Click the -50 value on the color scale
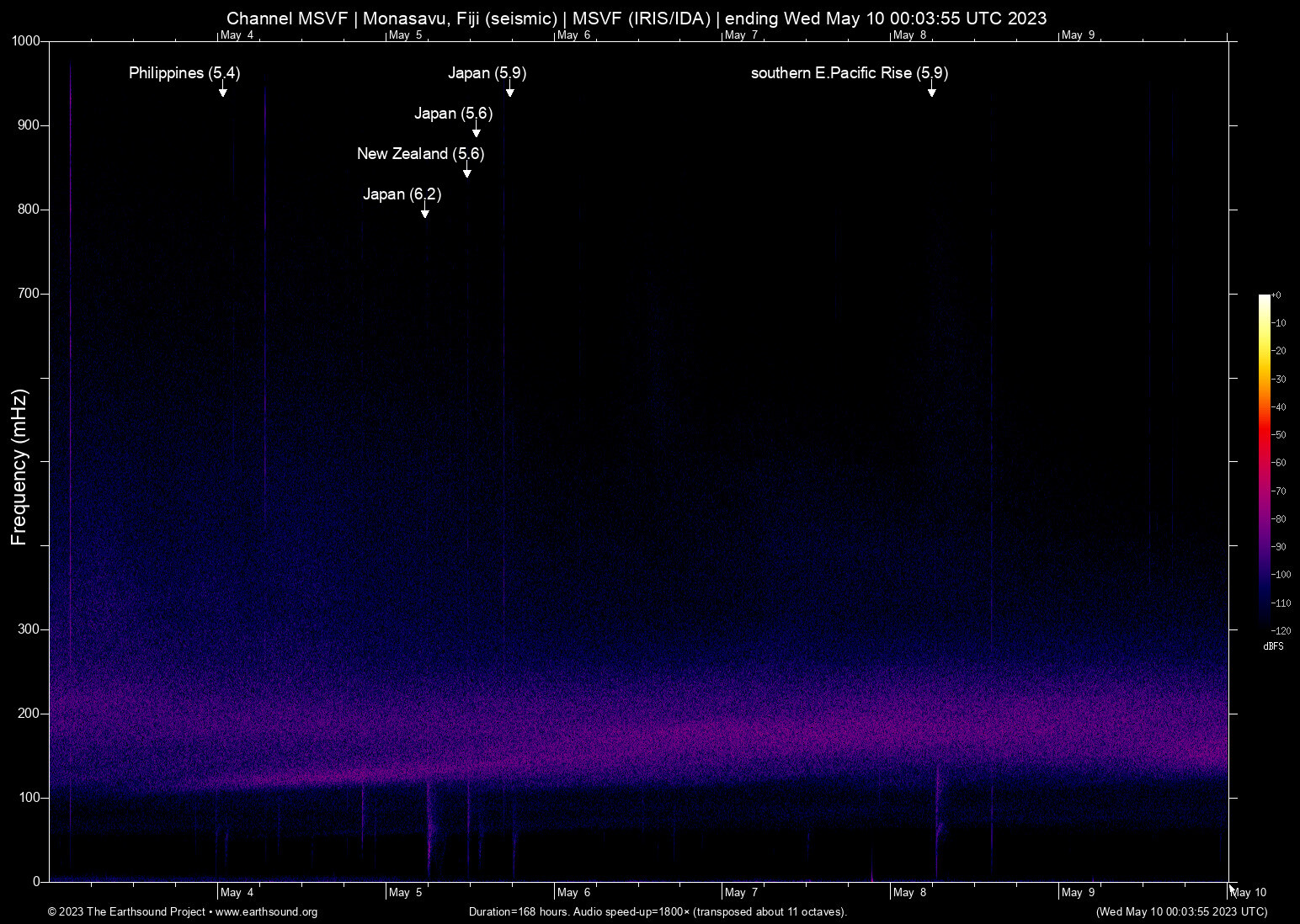 click(x=1279, y=435)
